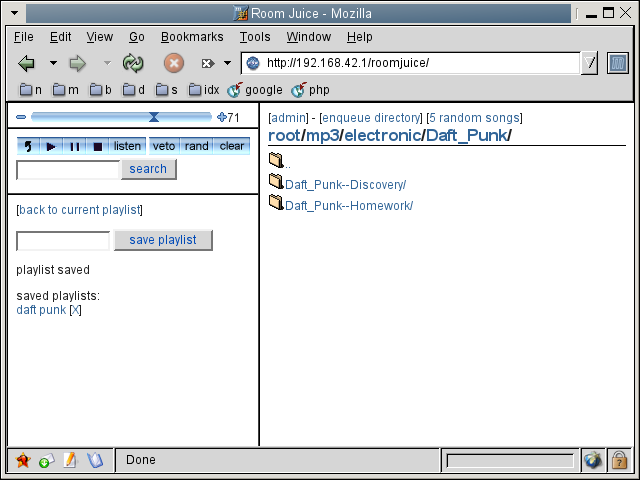Image resolution: width=640 pixels, height=480 pixels.
Task: Go back with the Back arrow
Action: [x=27, y=63]
